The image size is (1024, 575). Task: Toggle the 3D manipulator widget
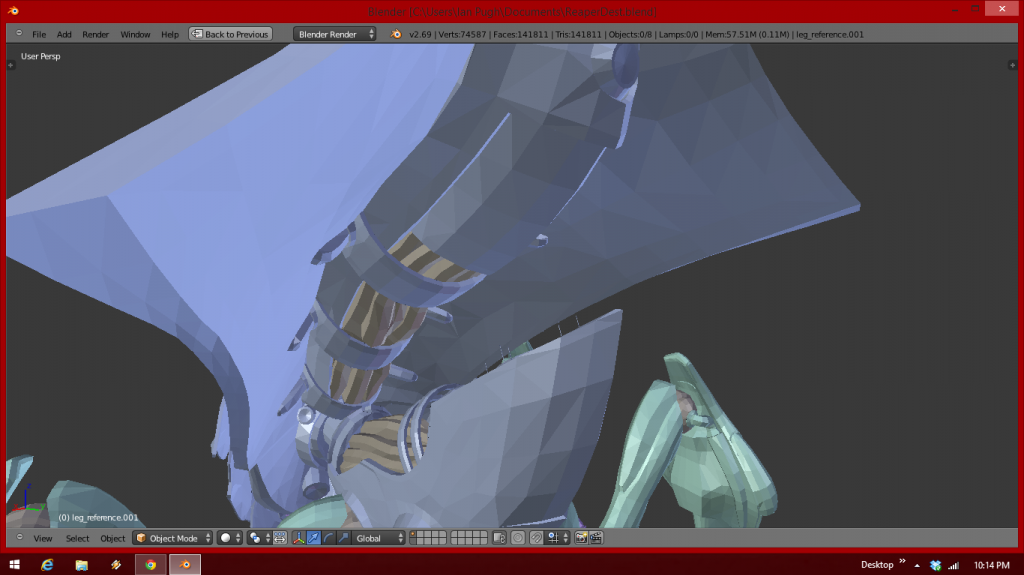pyautogui.click(x=298, y=538)
